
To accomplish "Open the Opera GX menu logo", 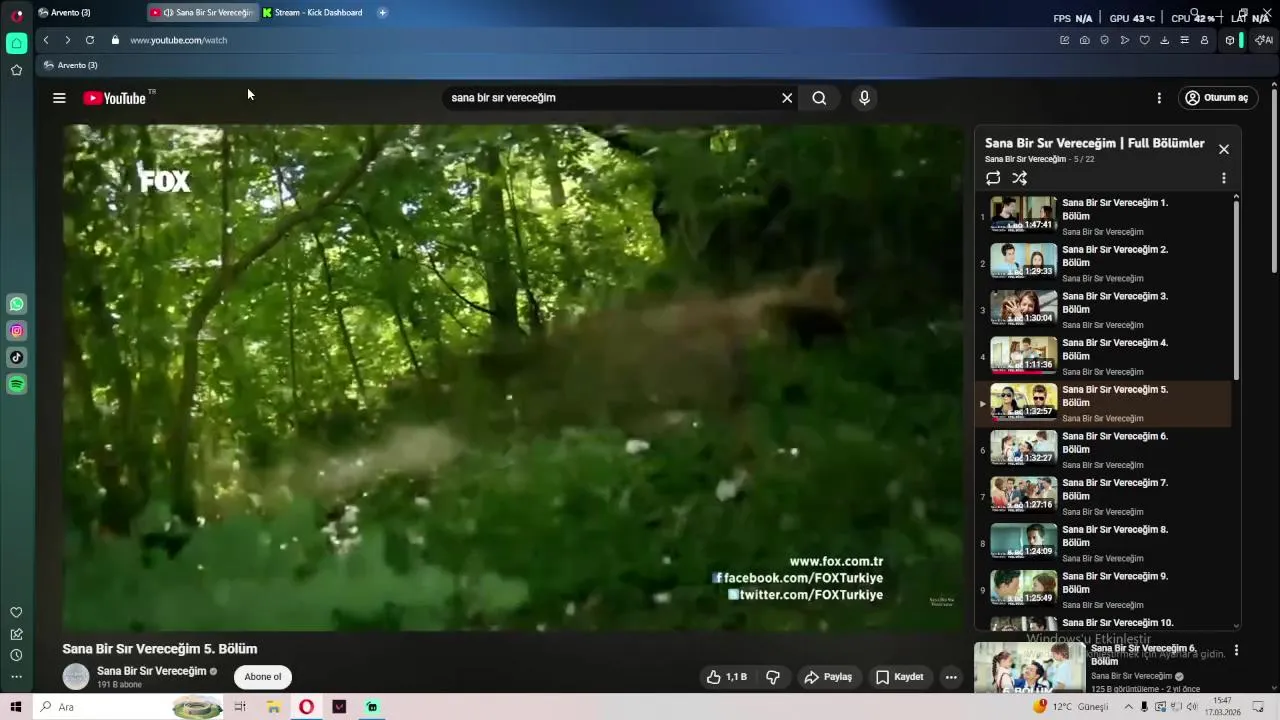I will (17, 15).
